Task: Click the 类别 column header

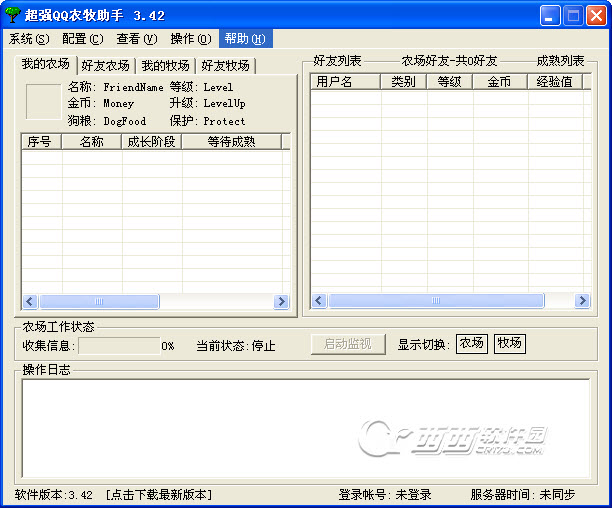Action: point(404,82)
